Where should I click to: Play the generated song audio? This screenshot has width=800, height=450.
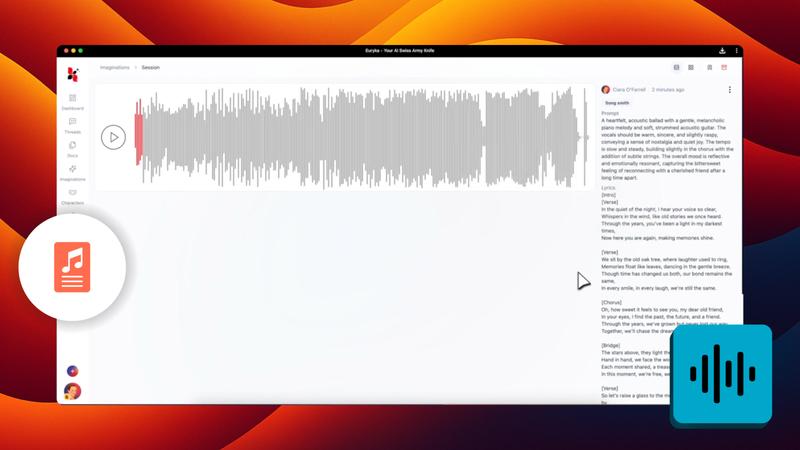point(113,137)
